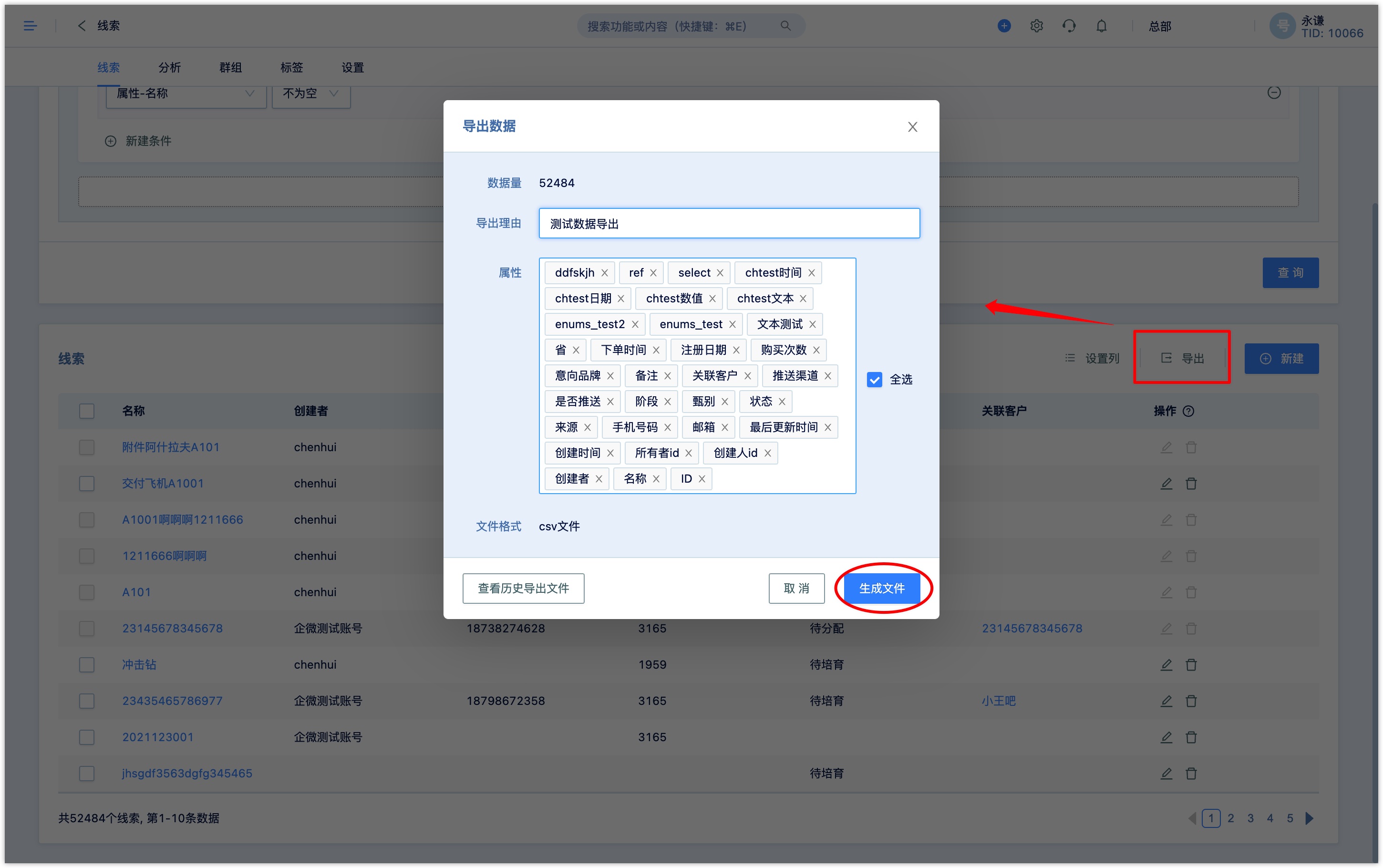
Task: Go to page 3 in pagination
Action: coord(1250,818)
